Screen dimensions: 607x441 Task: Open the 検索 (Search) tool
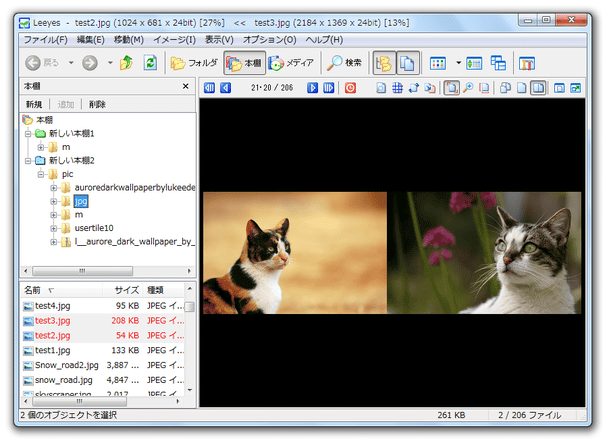pos(344,63)
